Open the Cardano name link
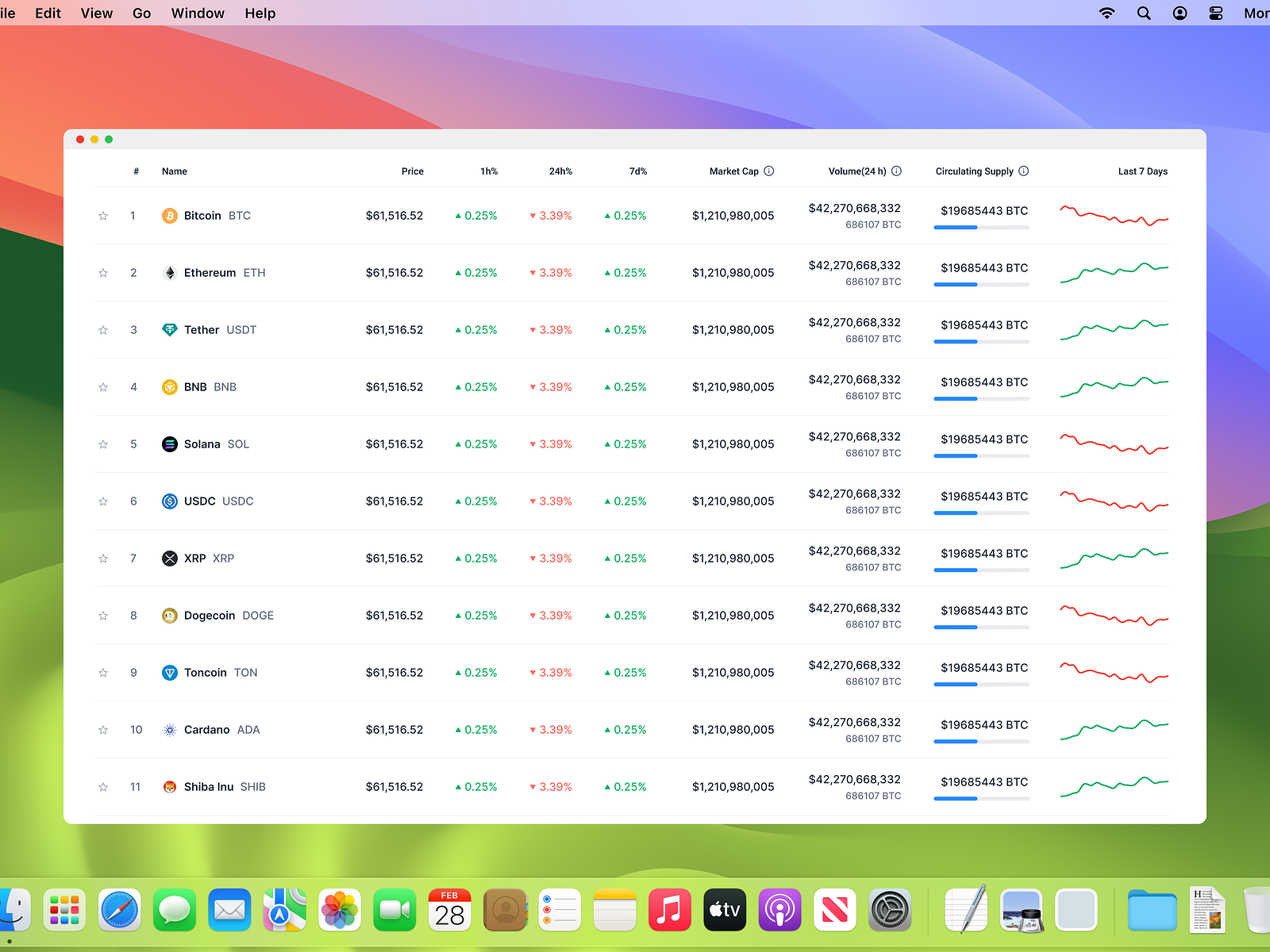This screenshot has width=1270, height=952. [207, 730]
